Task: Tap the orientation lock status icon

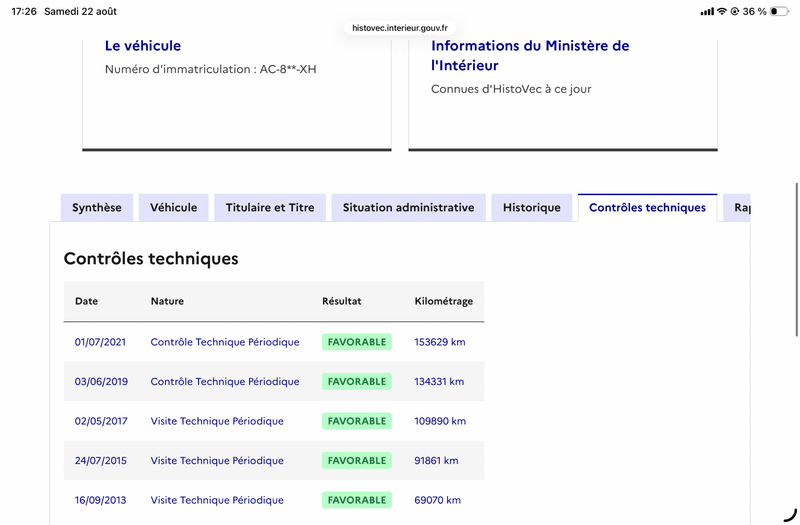Action: pos(735,11)
